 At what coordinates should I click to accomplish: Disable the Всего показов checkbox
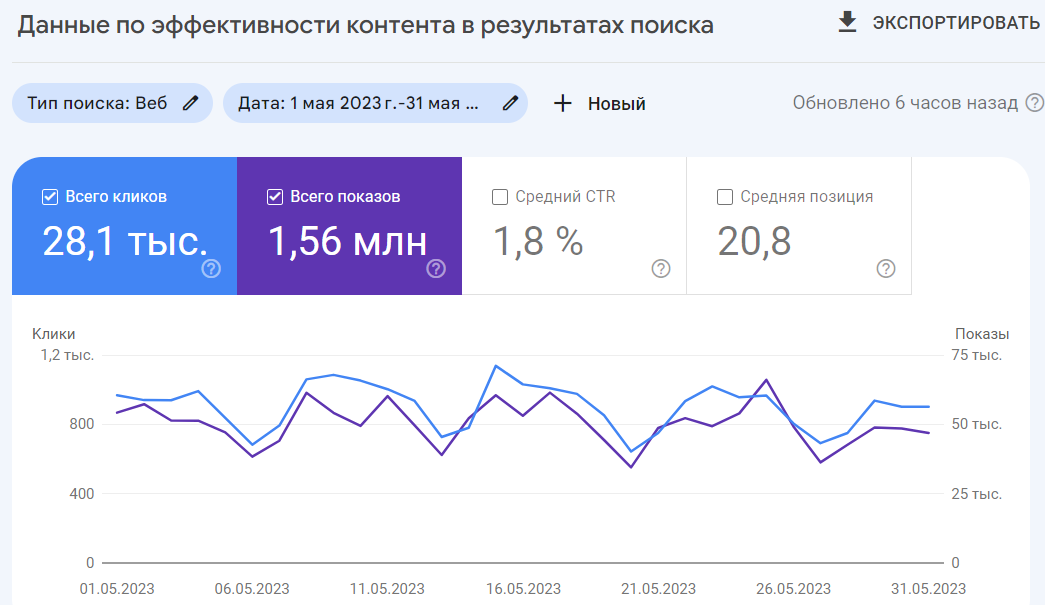275,196
